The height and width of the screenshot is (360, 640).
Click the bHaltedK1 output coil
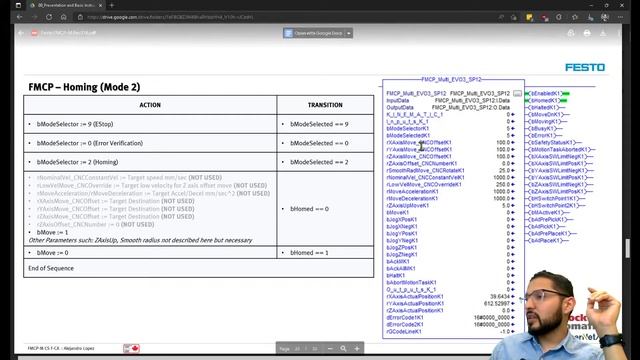coord(543,107)
